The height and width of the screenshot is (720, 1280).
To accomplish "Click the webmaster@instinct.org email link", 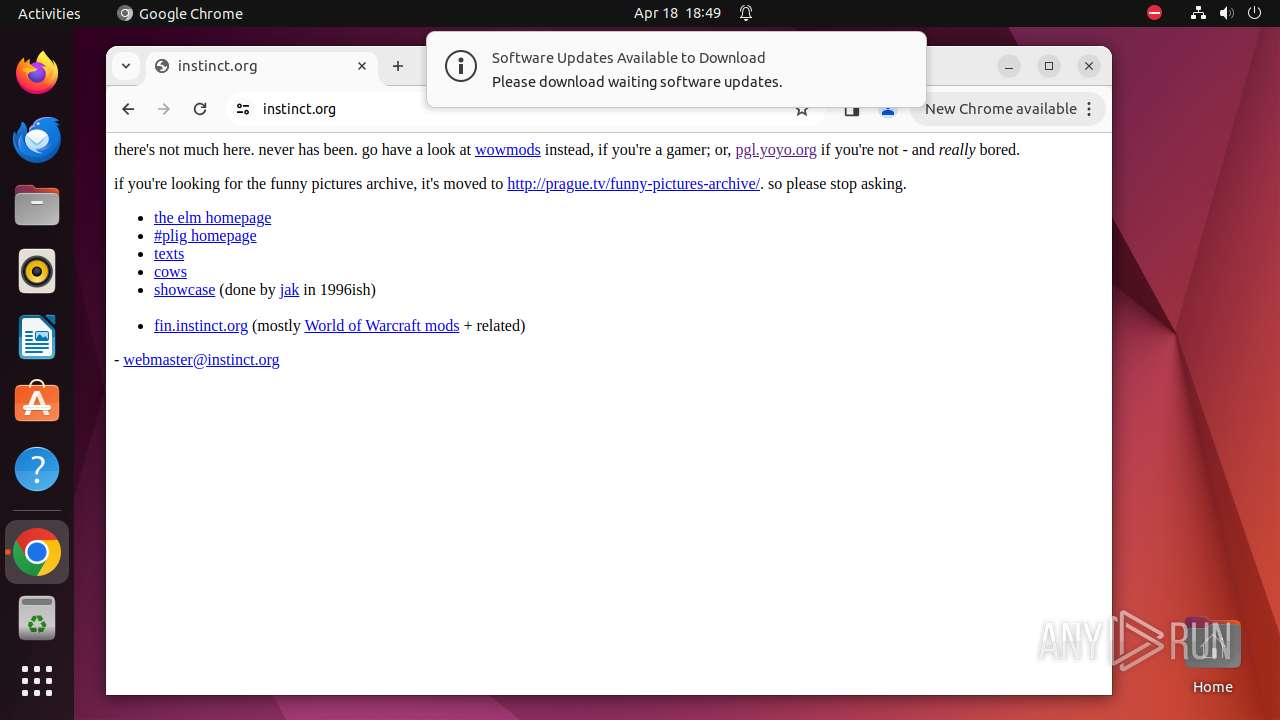I will [x=201, y=360].
